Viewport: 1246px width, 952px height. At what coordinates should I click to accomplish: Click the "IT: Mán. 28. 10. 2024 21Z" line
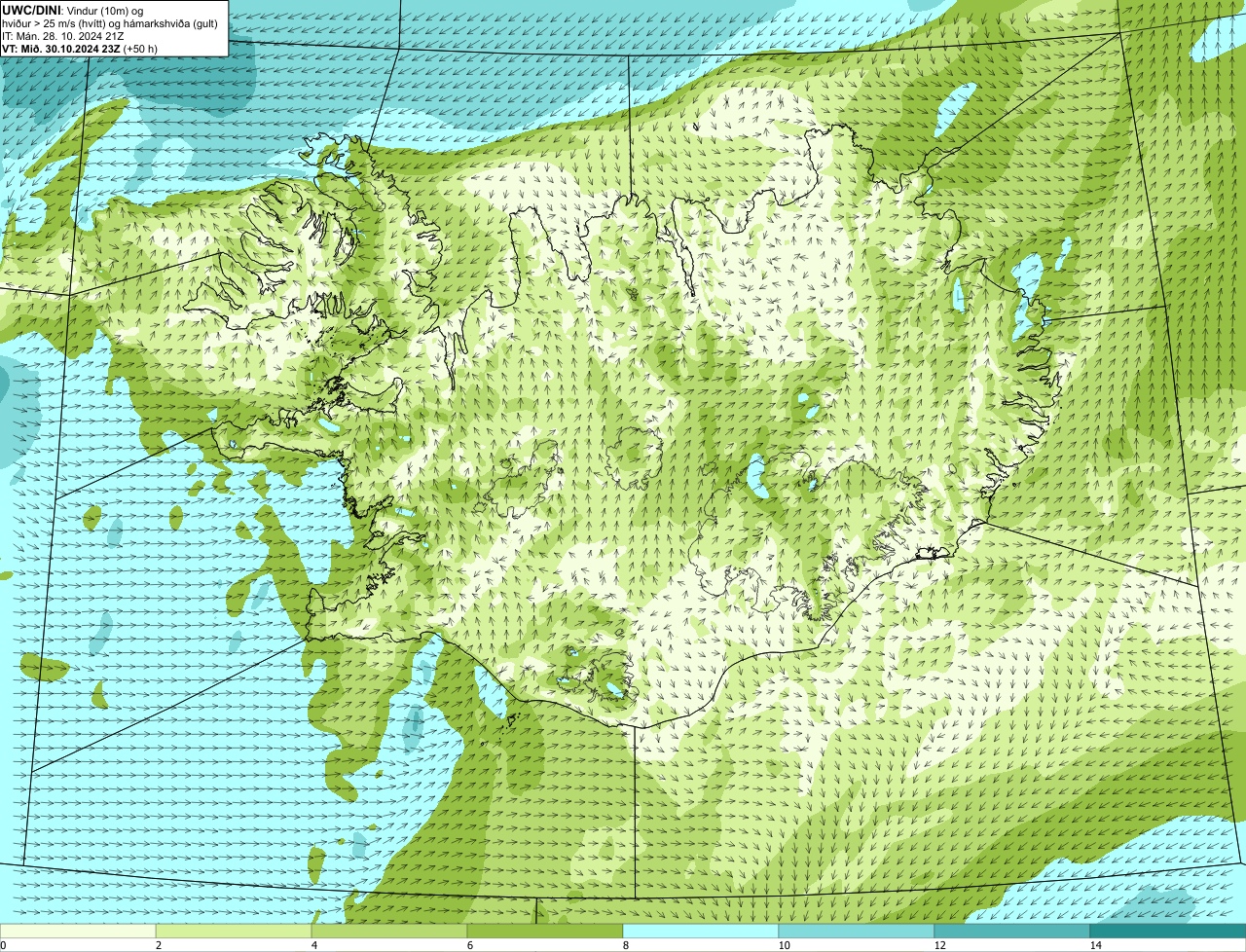pyautogui.click(x=63, y=35)
